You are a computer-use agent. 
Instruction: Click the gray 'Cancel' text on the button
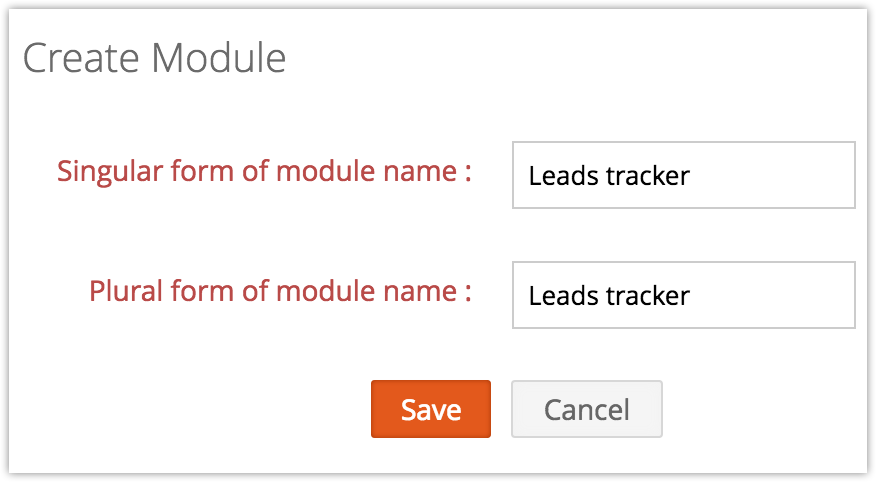(586, 409)
